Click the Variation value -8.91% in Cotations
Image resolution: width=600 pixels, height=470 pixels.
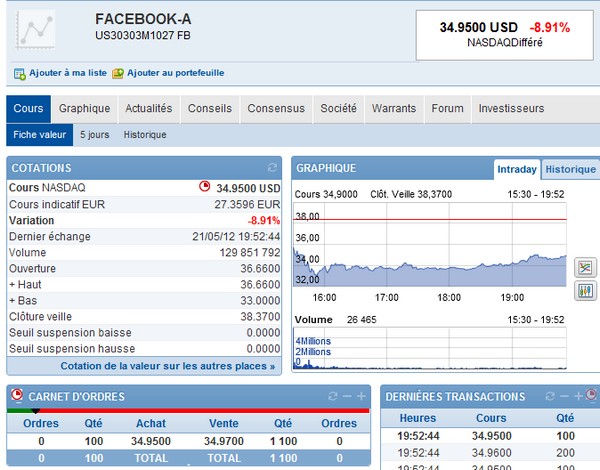(x=264, y=221)
